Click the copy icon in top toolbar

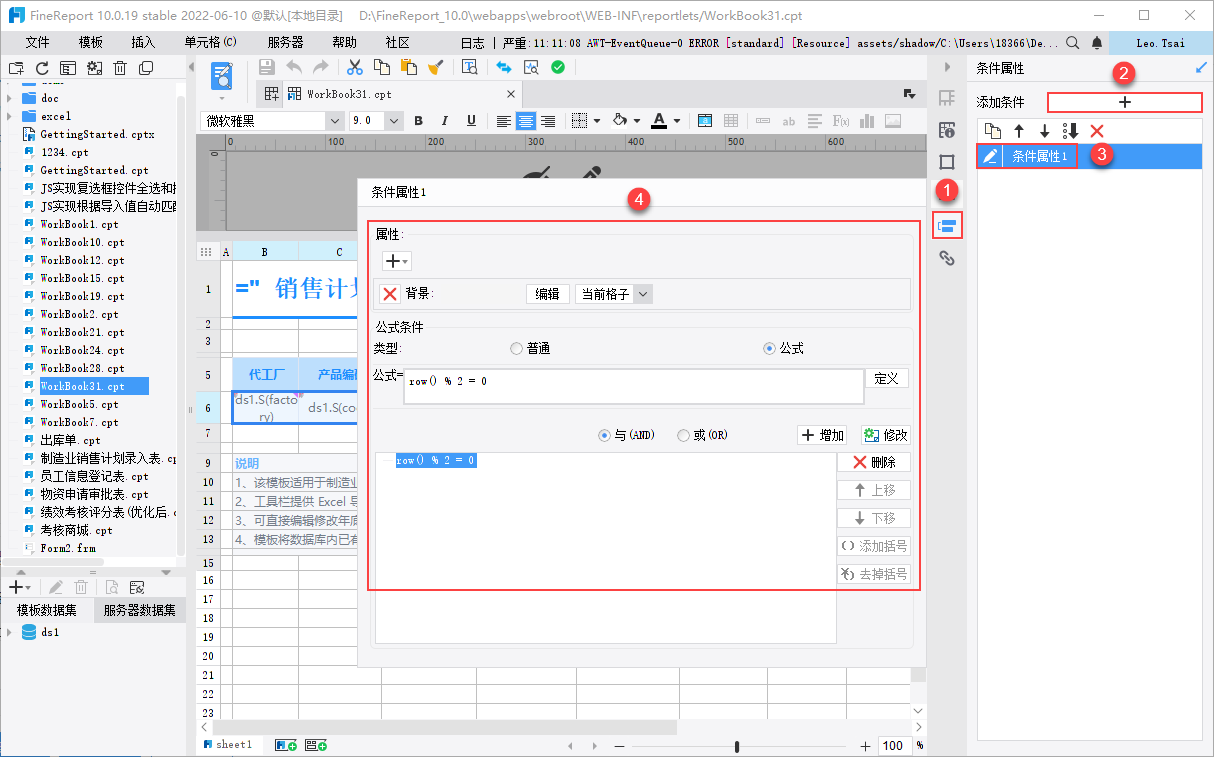pyautogui.click(x=381, y=67)
